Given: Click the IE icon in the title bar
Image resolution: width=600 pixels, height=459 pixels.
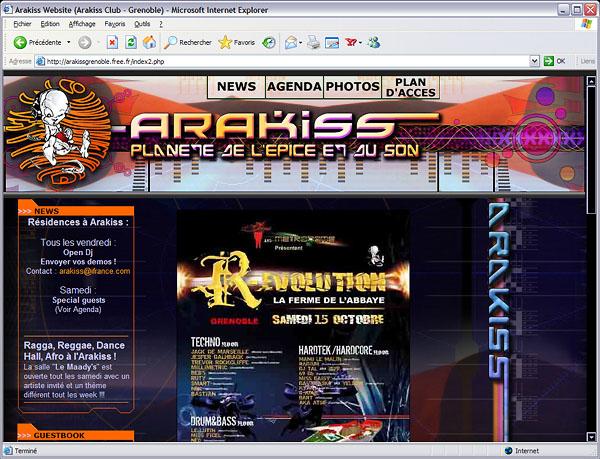Looking at the screenshot, I should (x=7, y=10).
